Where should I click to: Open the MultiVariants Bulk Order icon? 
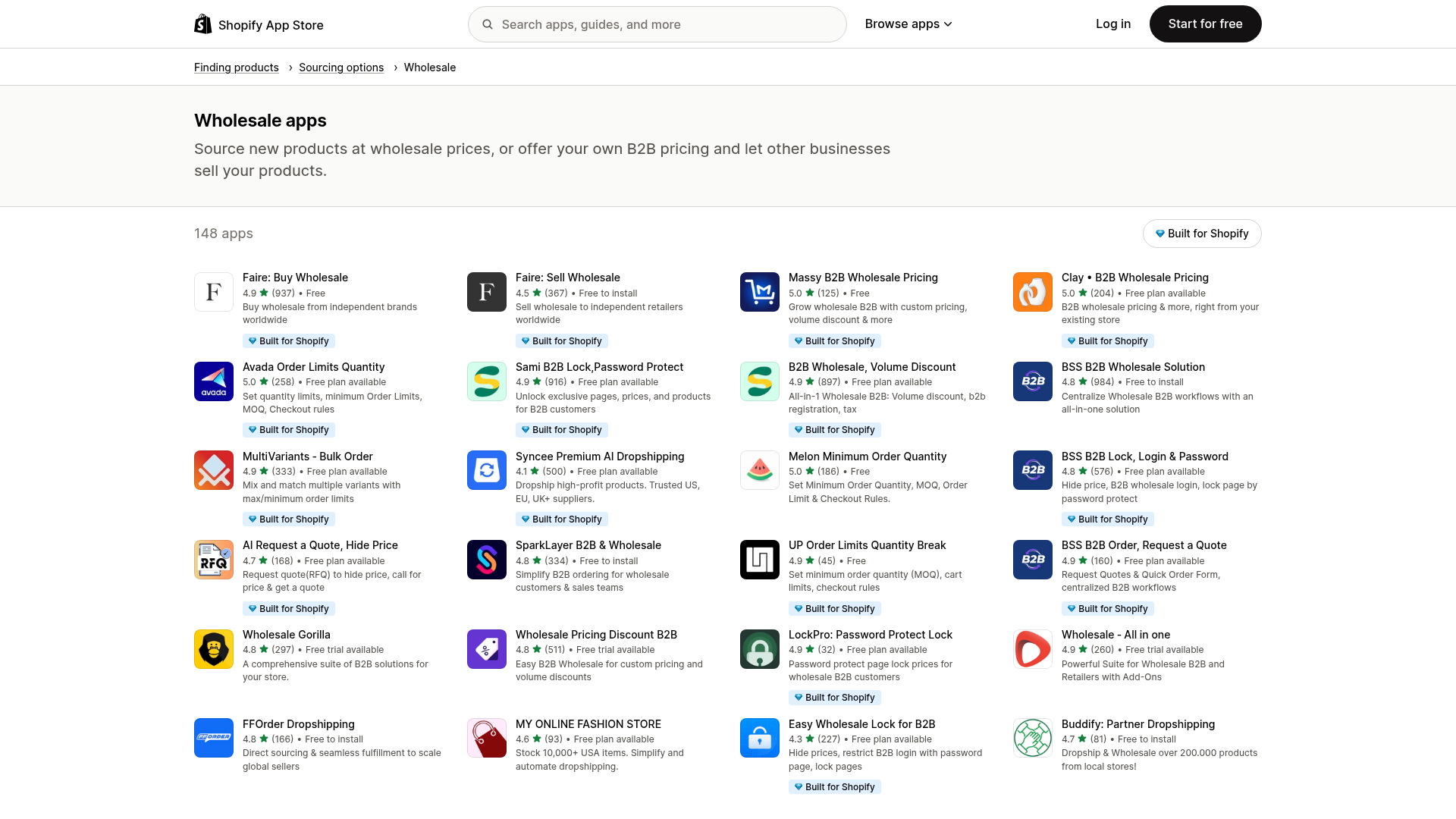(x=214, y=470)
